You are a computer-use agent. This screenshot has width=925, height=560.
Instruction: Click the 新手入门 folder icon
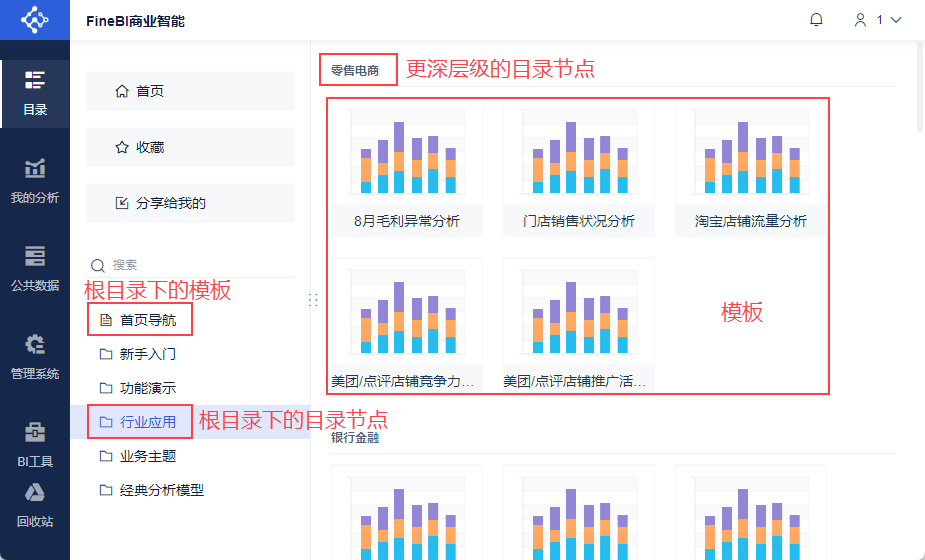coord(106,354)
